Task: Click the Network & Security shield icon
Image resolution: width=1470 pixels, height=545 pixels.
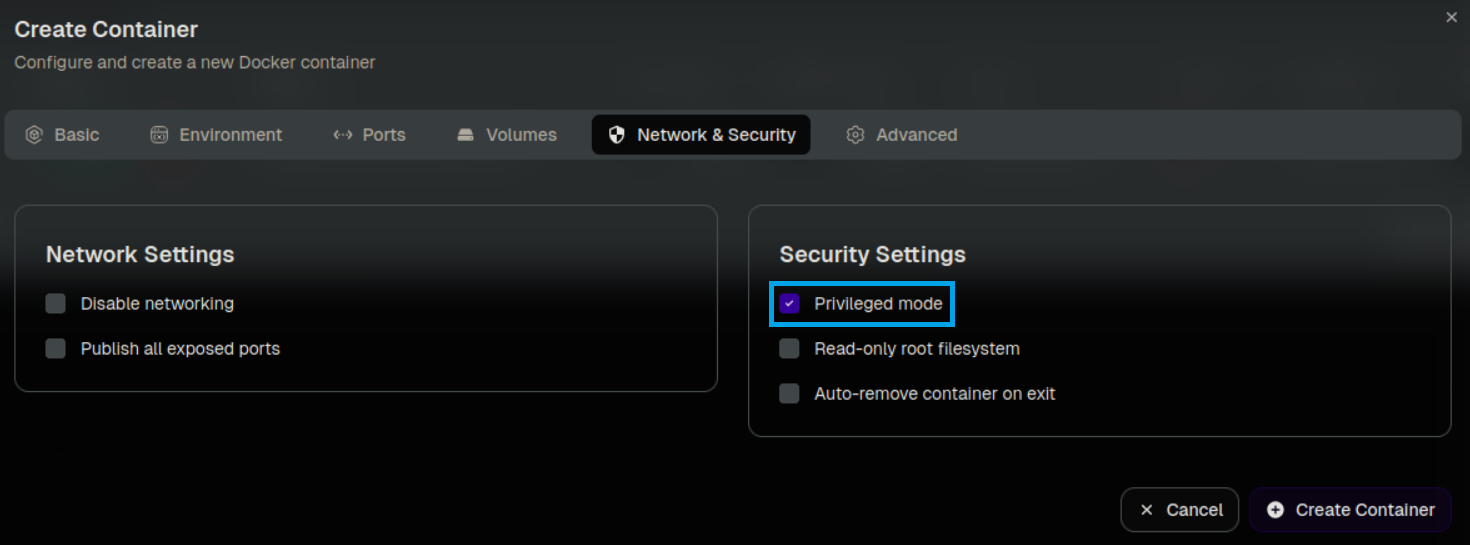Action: [617, 135]
